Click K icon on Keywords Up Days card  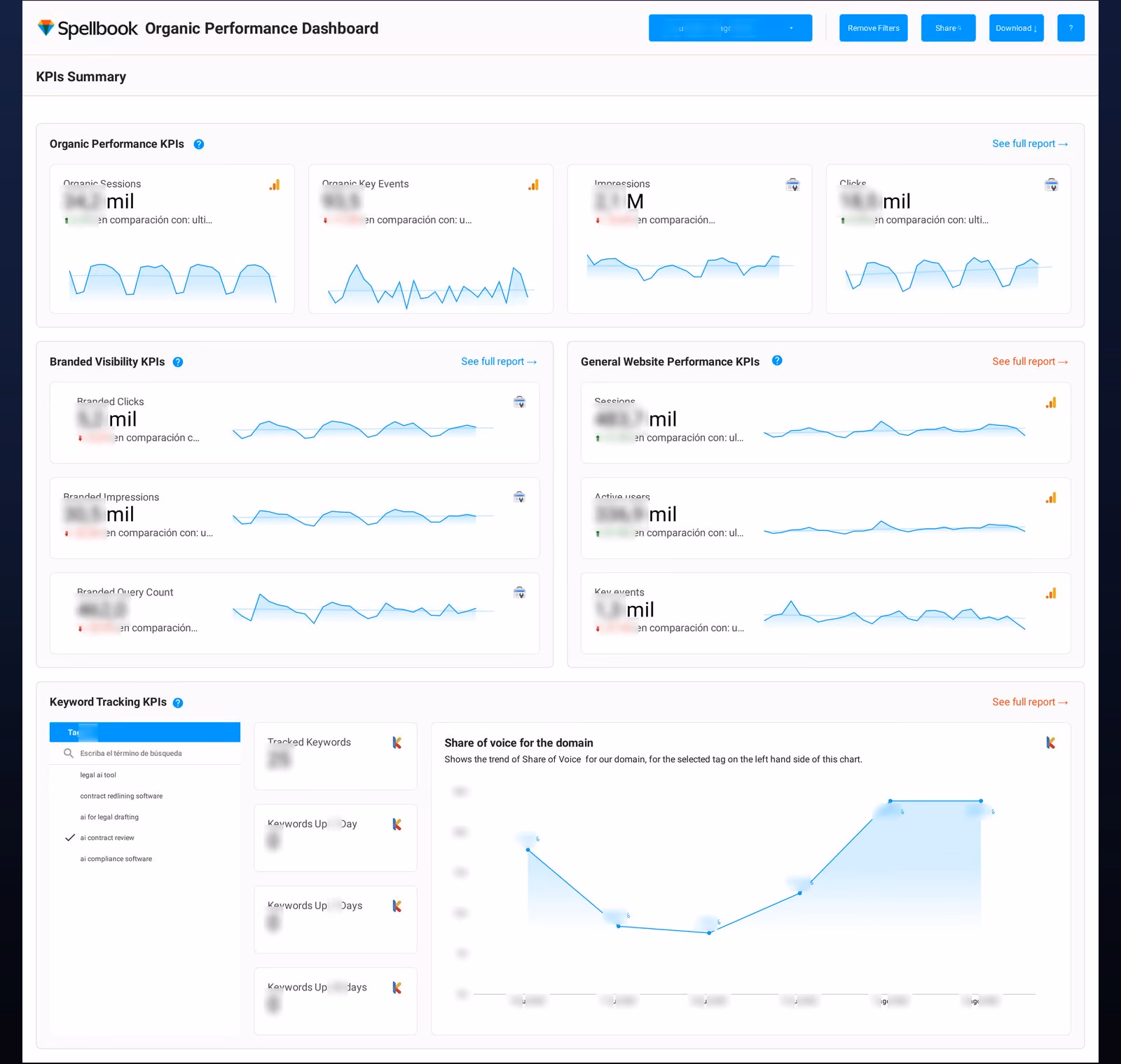point(397,906)
